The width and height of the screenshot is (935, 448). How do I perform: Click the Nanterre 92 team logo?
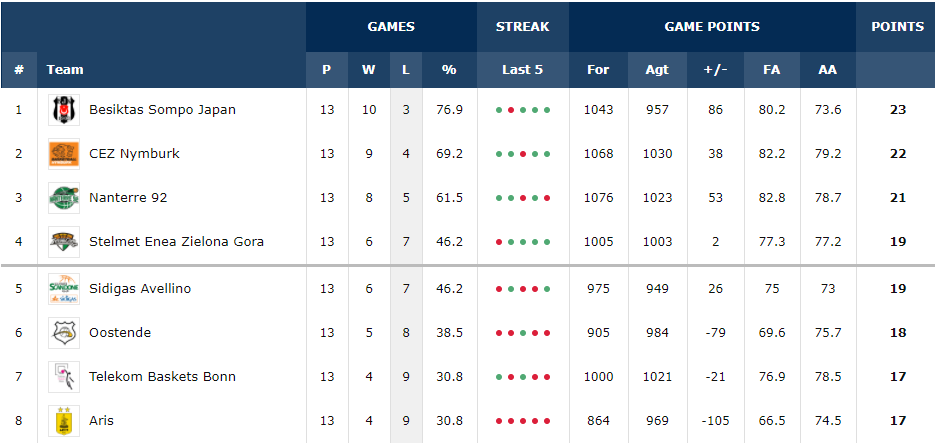click(64, 198)
